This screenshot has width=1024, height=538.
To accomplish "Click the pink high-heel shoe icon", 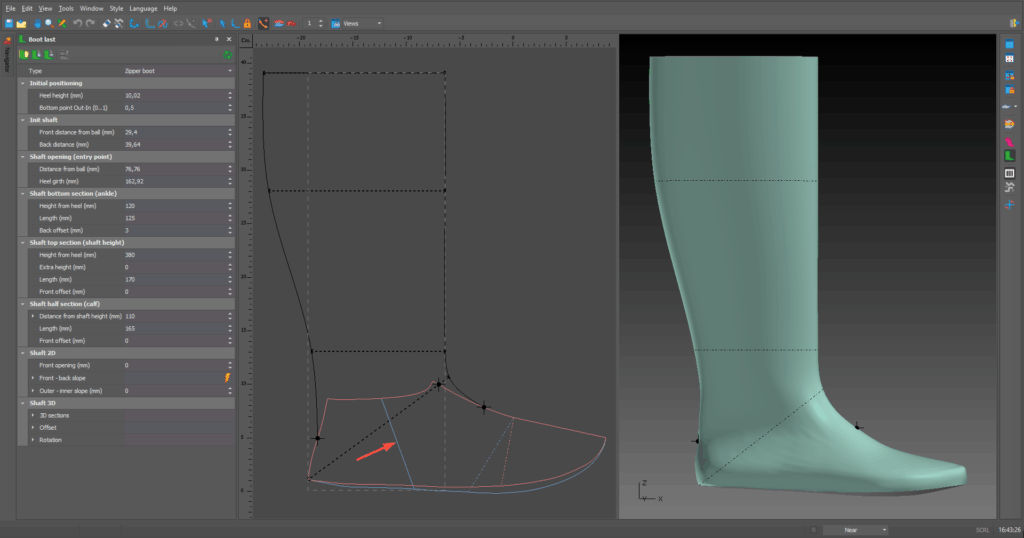I will click(1010, 140).
